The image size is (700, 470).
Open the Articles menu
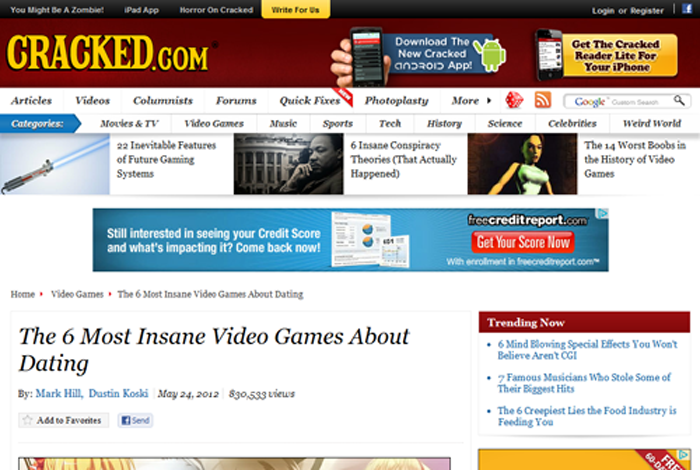(32, 100)
